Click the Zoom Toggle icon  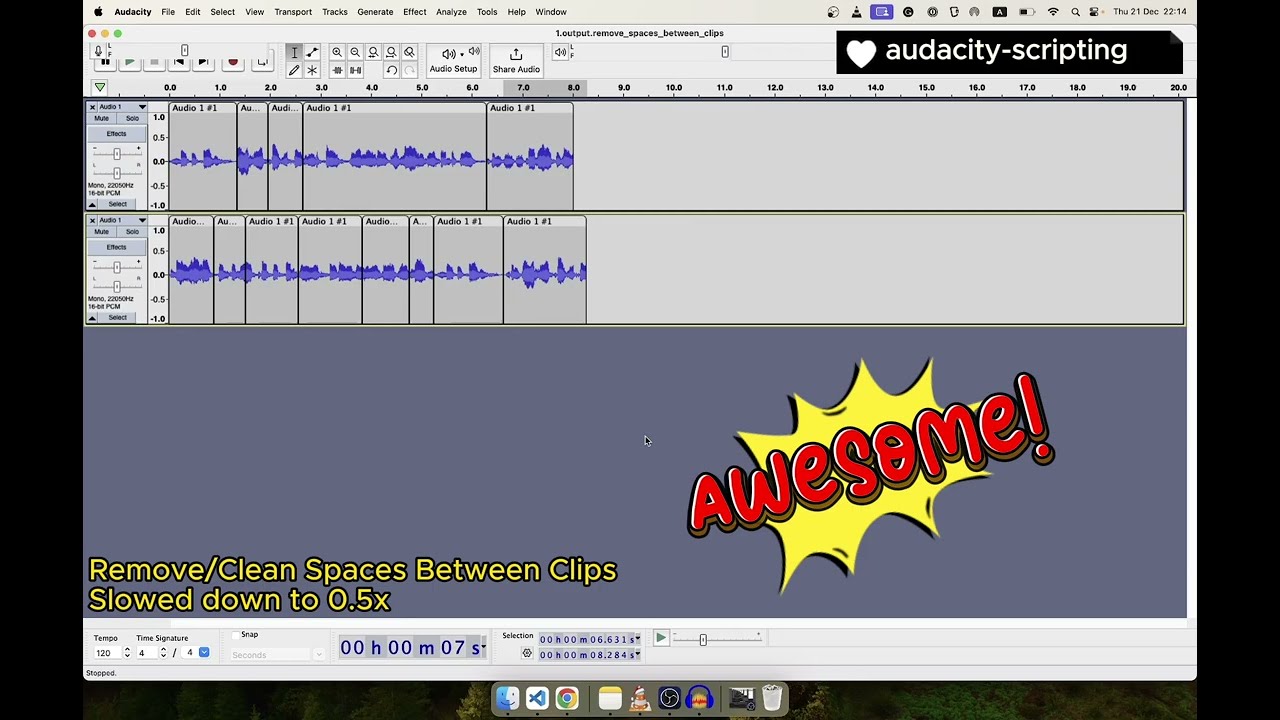(409, 52)
